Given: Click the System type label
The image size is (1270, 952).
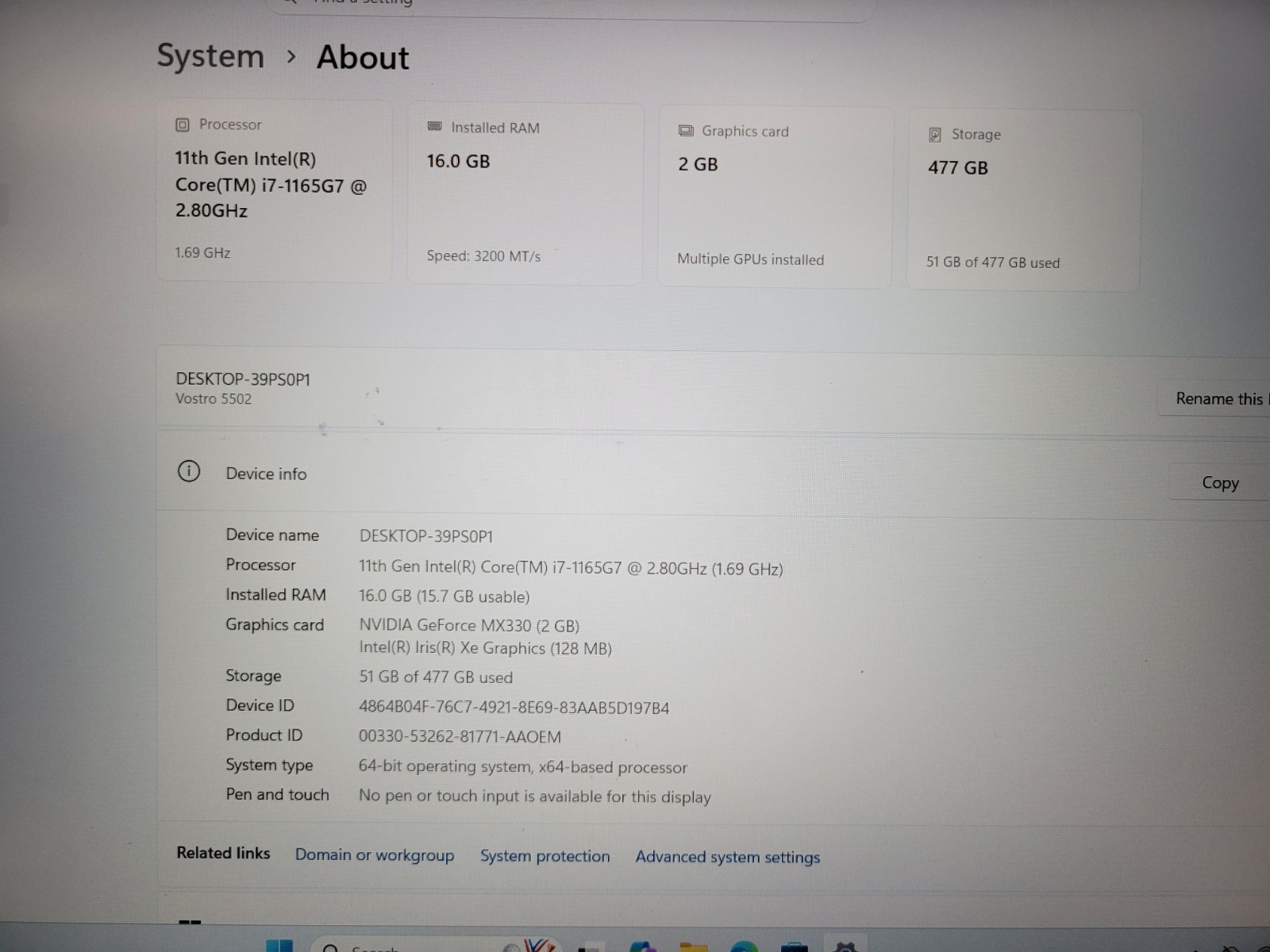Looking at the screenshot, I should click(x=269, y=766).
